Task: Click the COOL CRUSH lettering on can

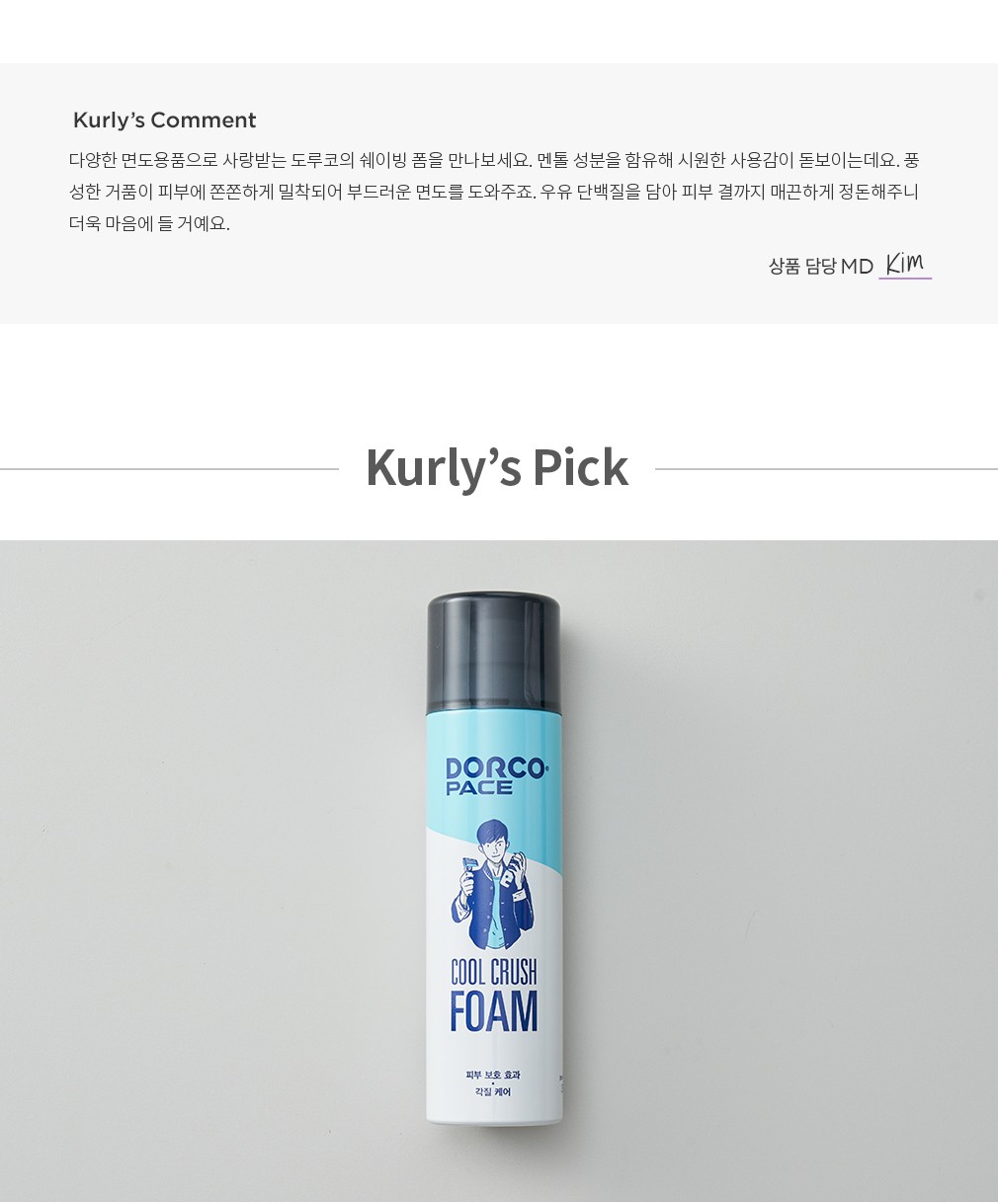Action: tap(494, 971)
